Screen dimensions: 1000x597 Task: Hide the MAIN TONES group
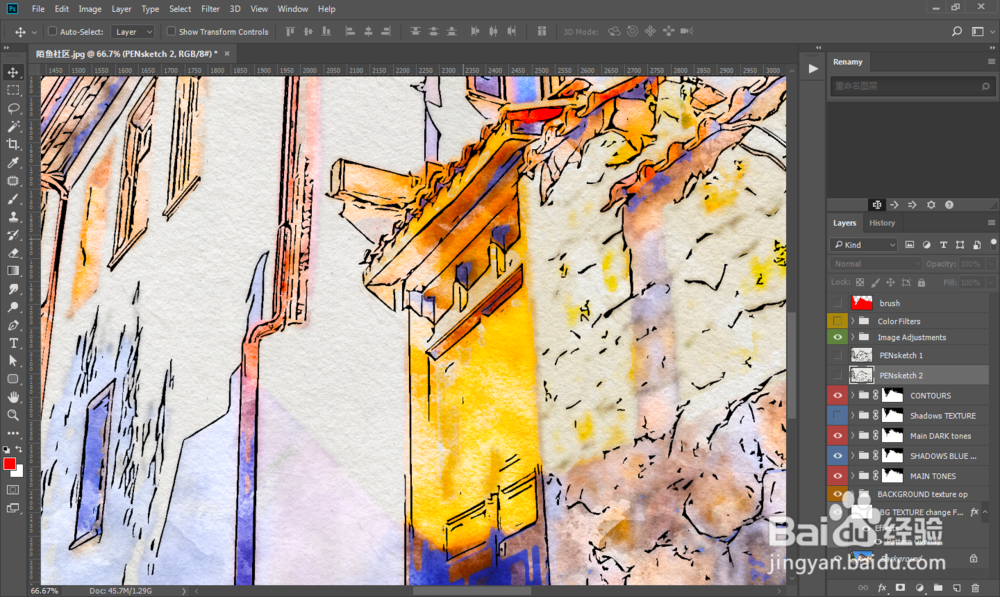click(837, 476)
